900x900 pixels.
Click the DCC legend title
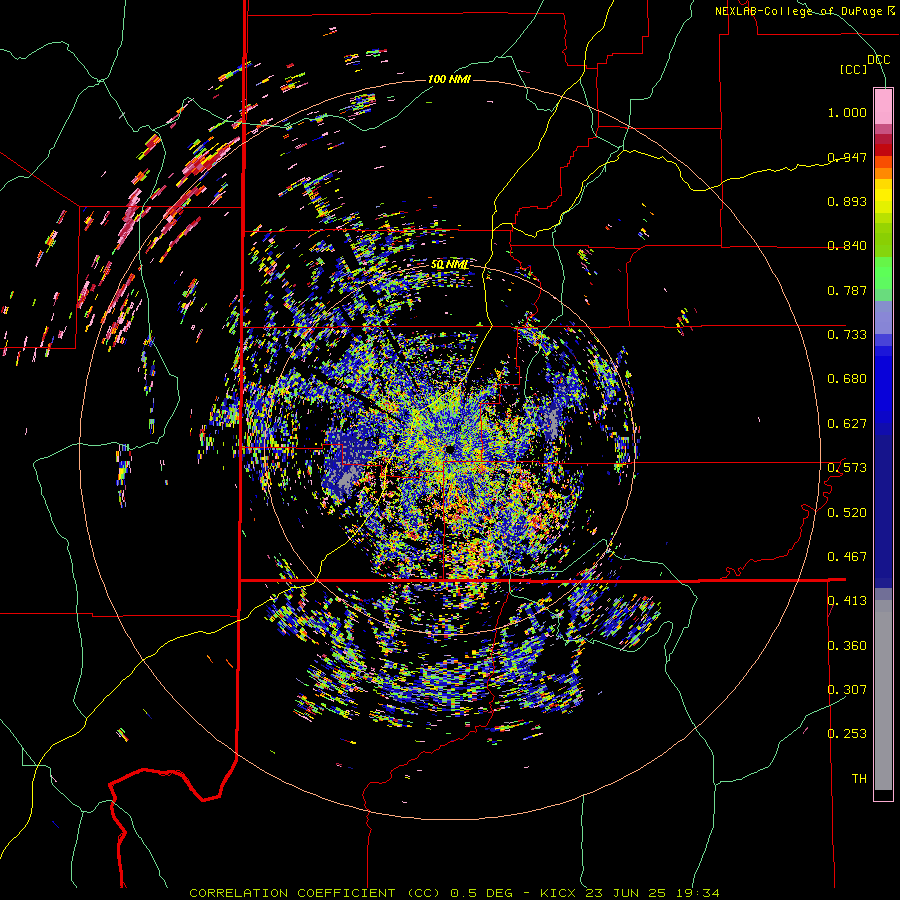pyautogui.click(x=878, y=60)
